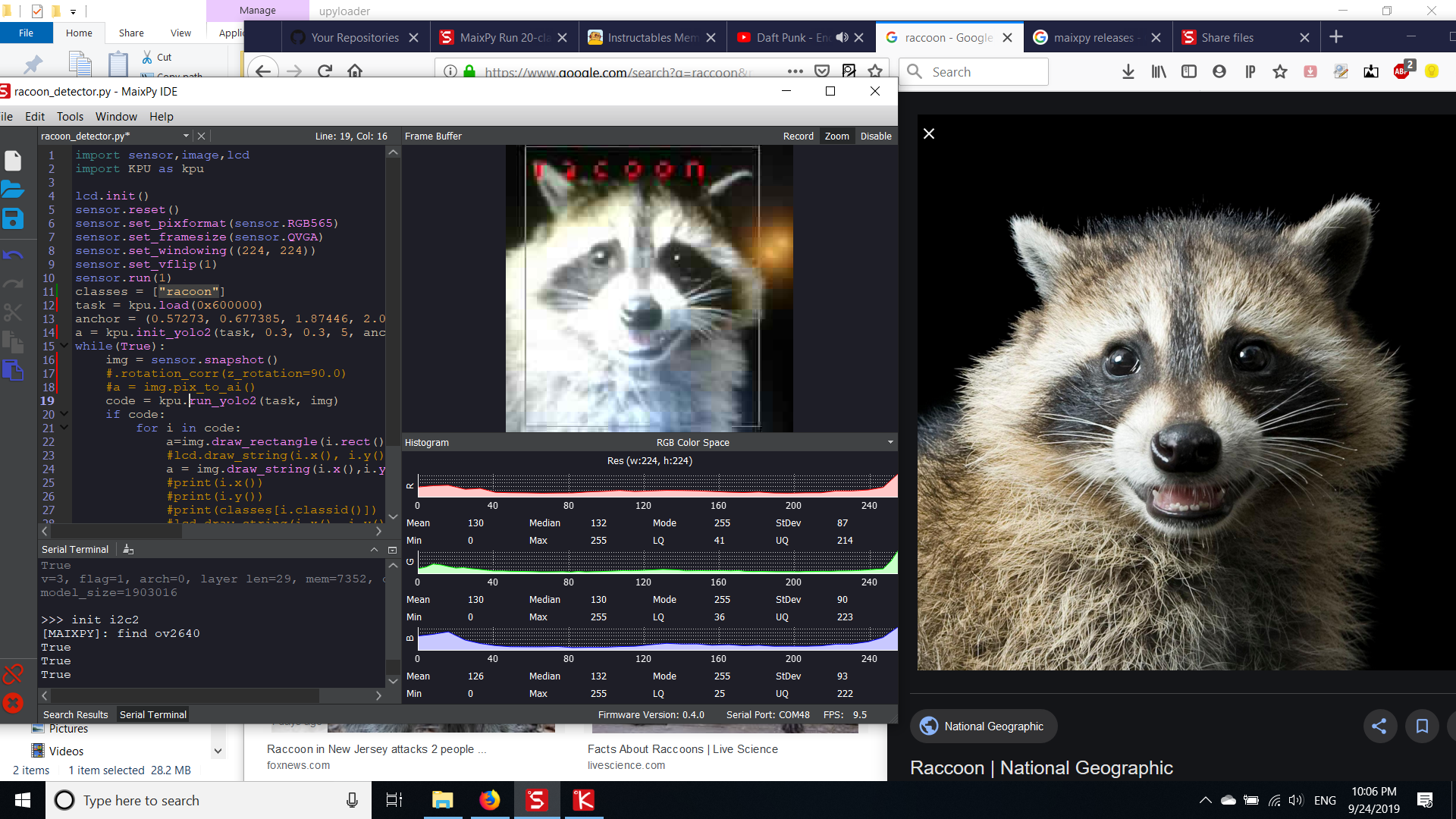Open the racoon_detector.py file dropdown

pyautogui.click(x=186, y=136)
